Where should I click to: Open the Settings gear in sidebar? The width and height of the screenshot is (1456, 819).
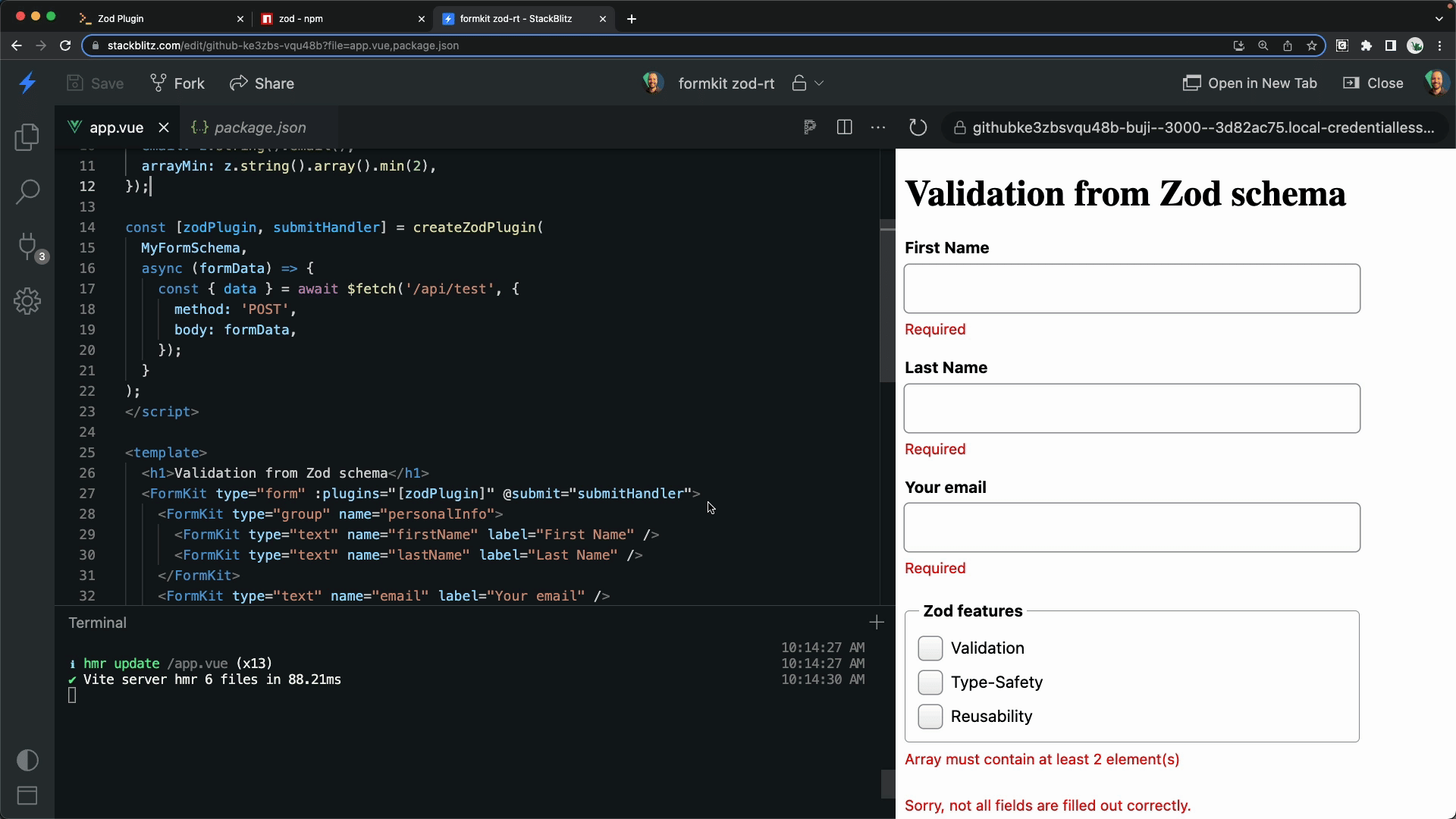click(27, 301)
